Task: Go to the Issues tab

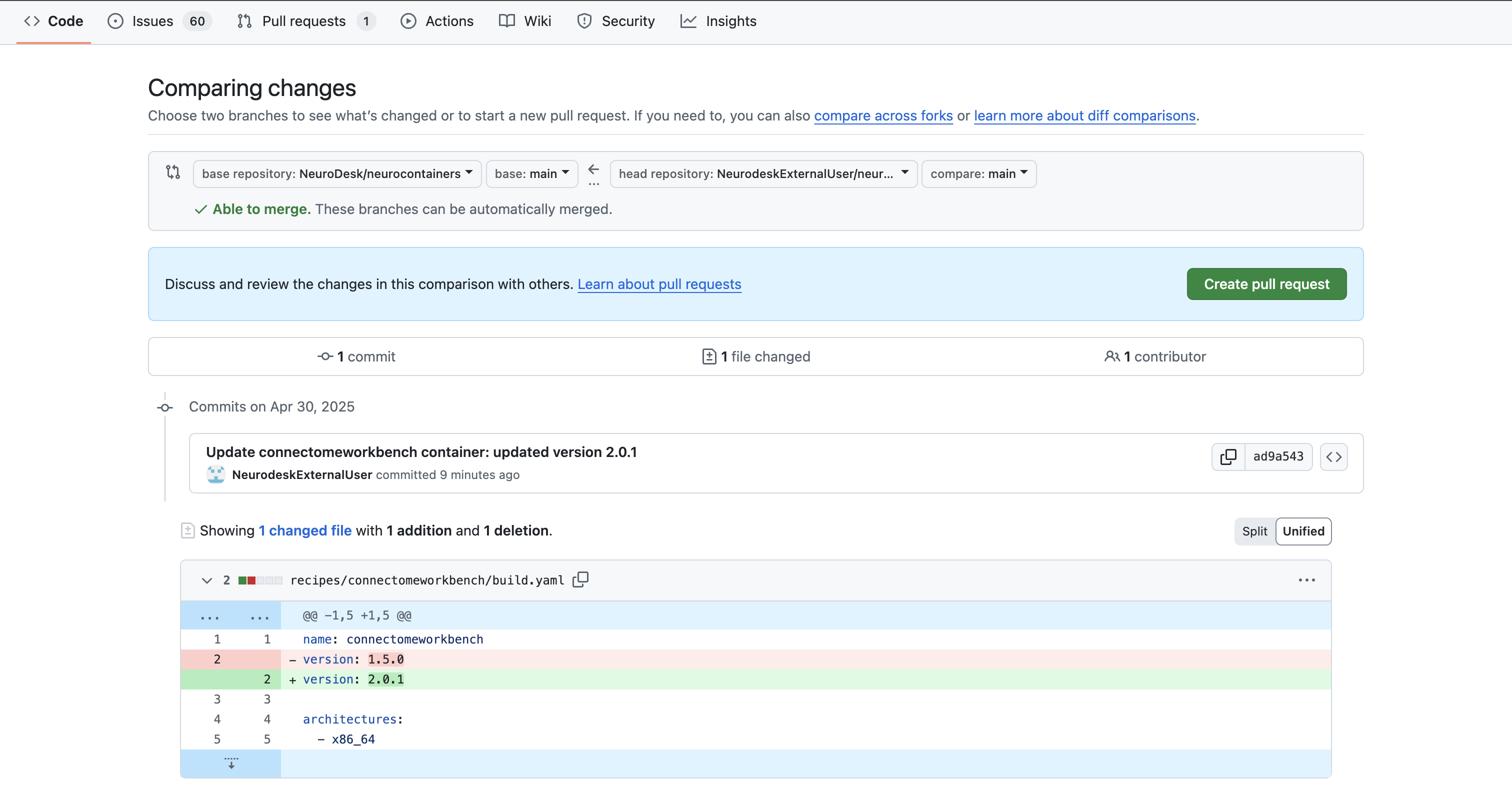Action: [x=152, y=21]
